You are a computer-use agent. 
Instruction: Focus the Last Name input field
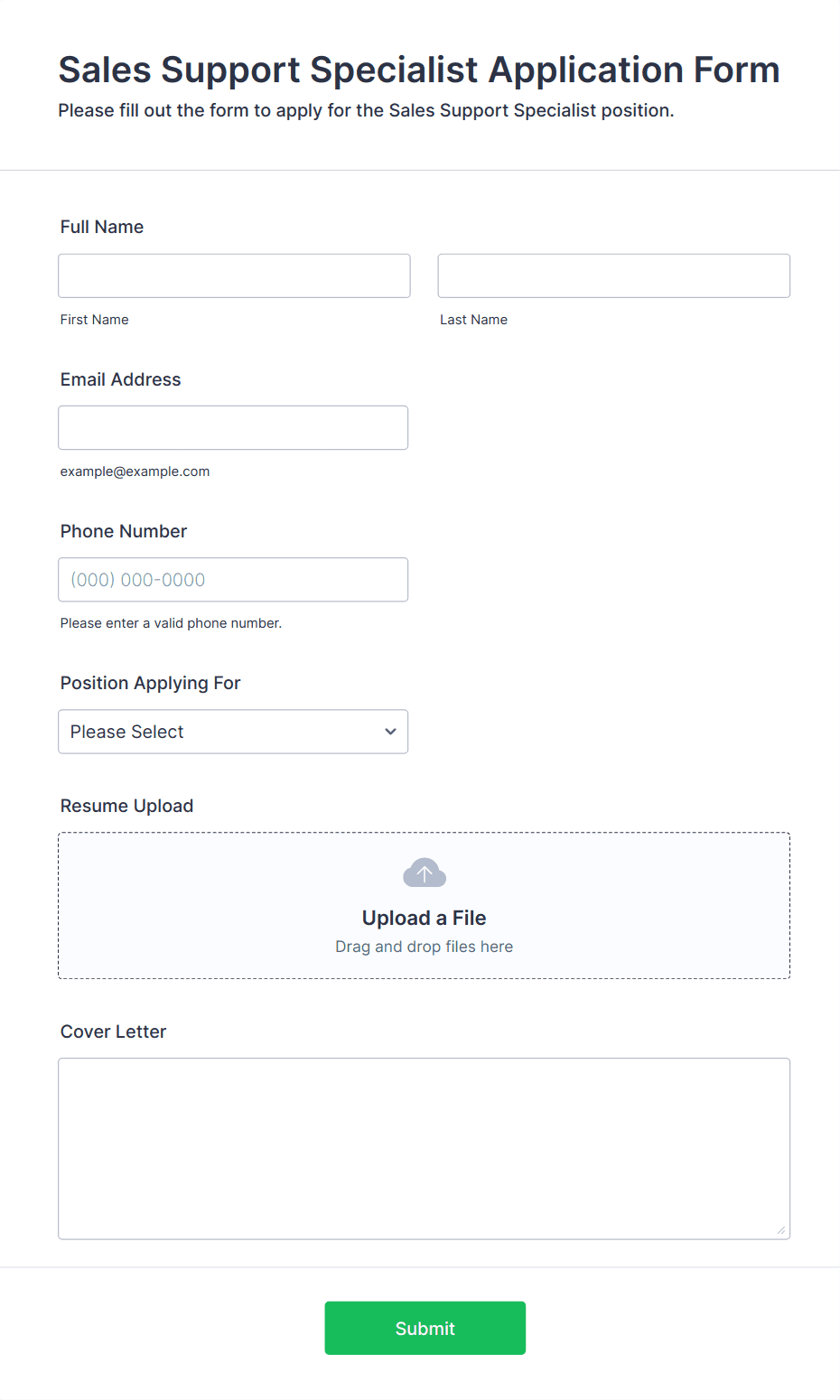pyautogui.click(x=614, y=275)
